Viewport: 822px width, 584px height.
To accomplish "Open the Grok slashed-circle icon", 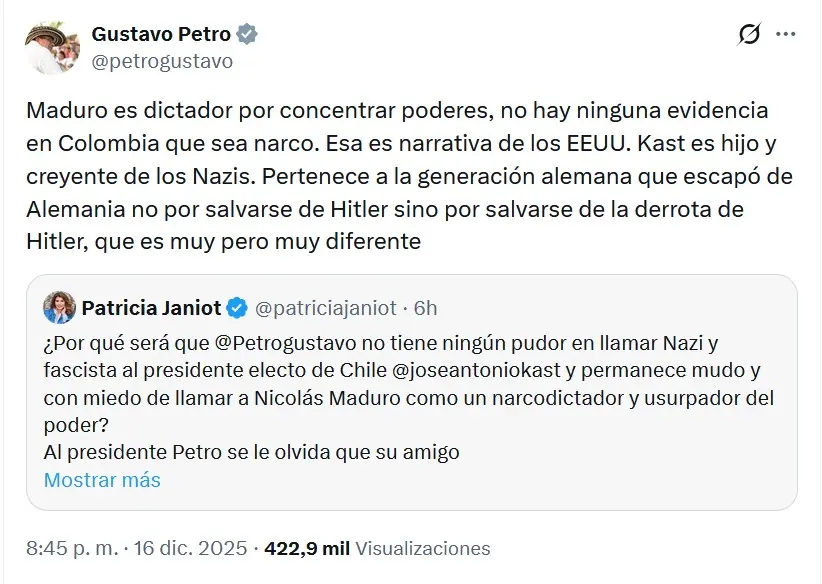I will (749, 35).
